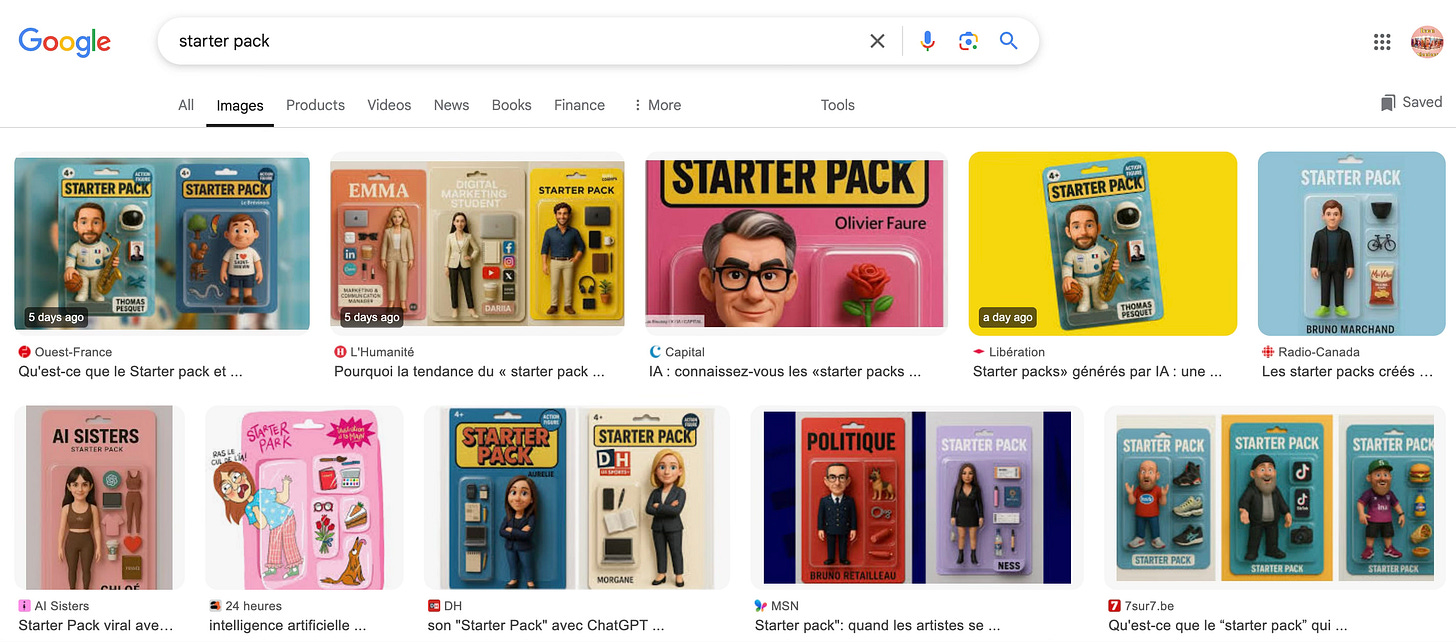Open link "son "Starter Pack" avec ChatGPT ..."

tap(546, 625)
